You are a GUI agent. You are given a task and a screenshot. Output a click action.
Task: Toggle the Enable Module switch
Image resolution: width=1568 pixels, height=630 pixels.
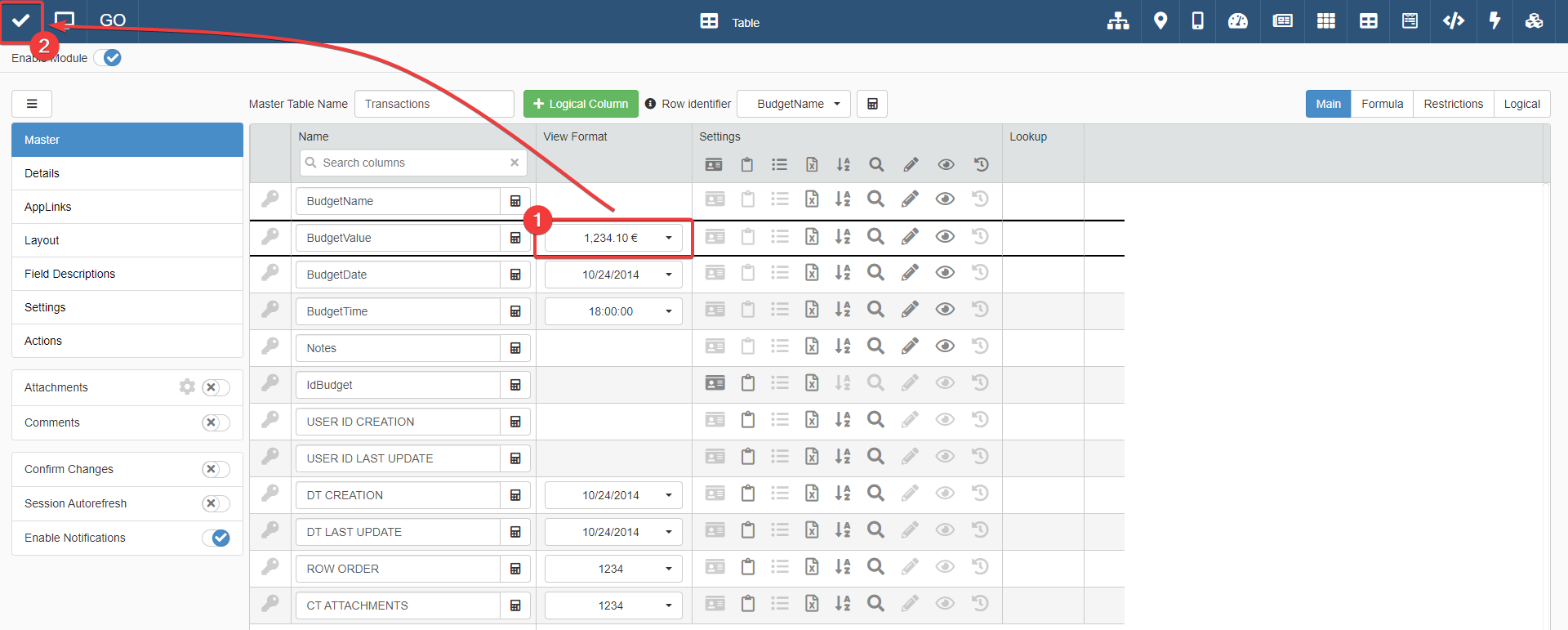[x=108, y=58]
